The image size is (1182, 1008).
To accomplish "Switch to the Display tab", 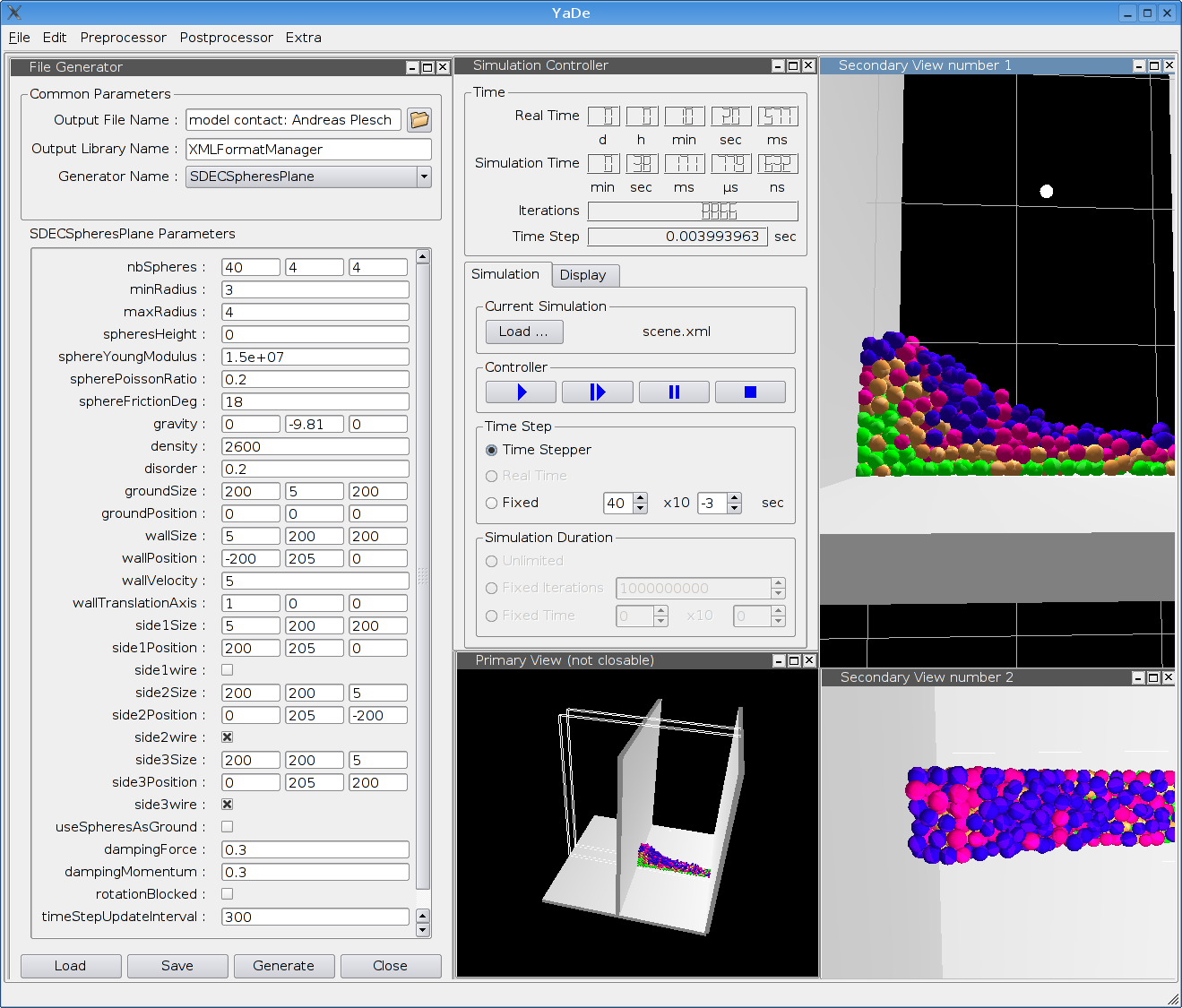I will click(x=582, y=275).
